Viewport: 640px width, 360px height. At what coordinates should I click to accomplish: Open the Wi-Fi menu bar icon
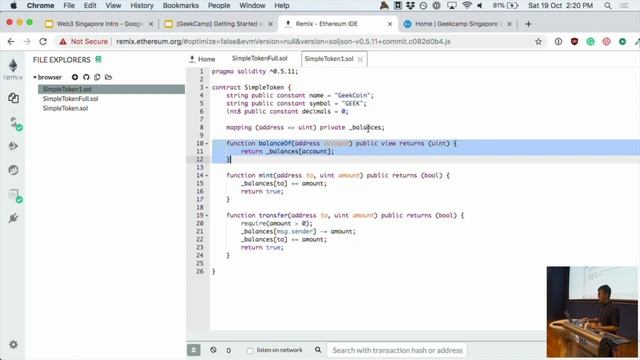click(467, 6)
